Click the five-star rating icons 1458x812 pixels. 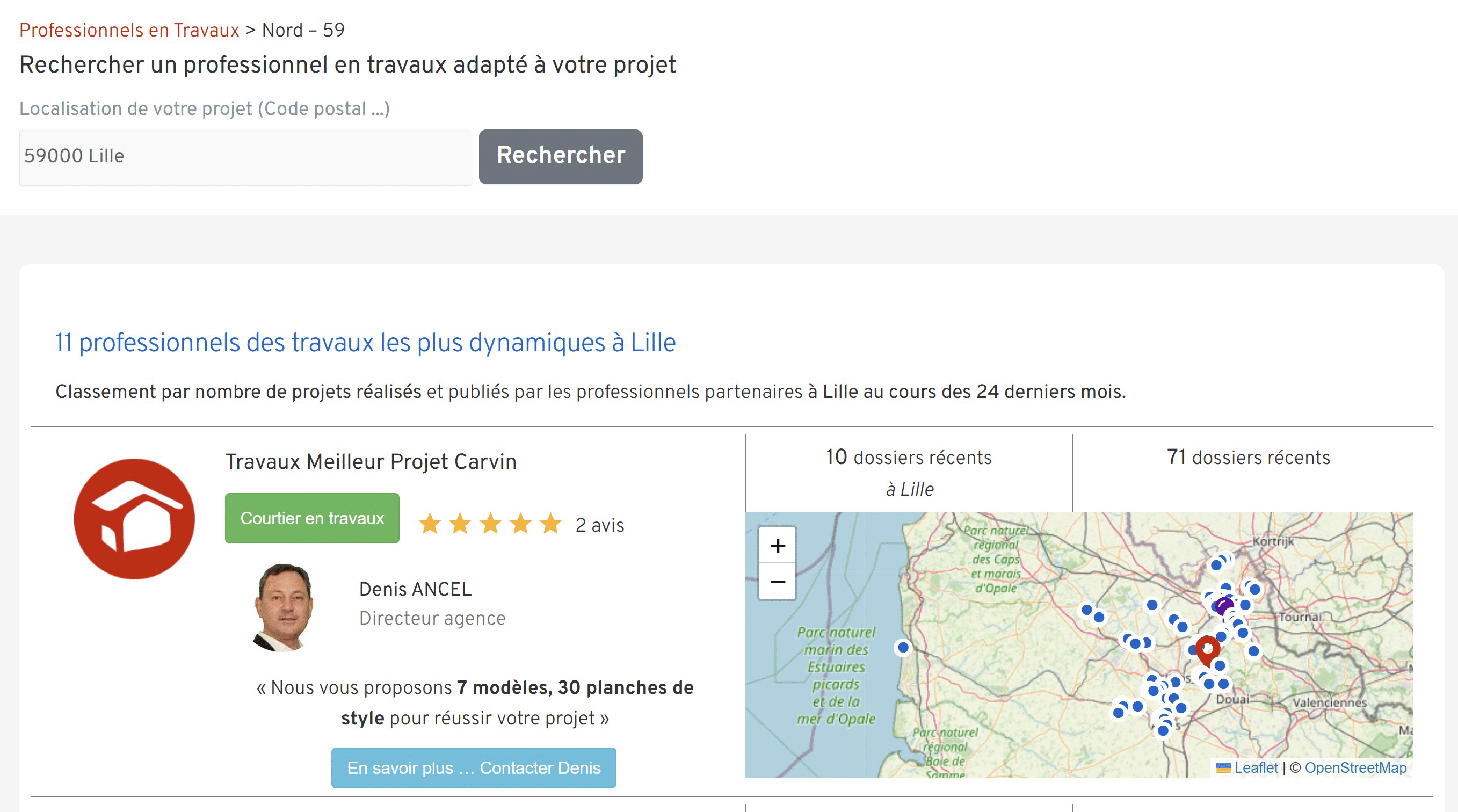(490, 524)
